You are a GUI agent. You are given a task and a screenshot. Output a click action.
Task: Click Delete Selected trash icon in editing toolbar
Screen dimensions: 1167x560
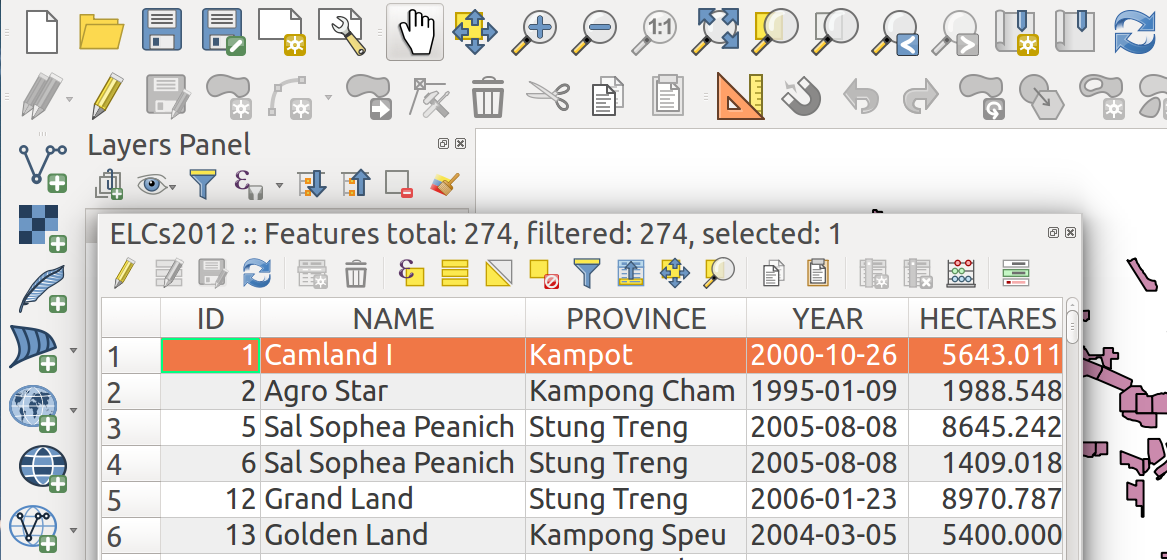pos(487,97)
